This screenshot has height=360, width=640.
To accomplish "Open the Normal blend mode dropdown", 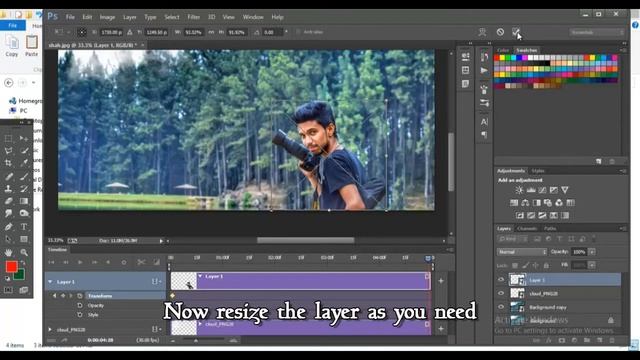I will coord(522,252).
